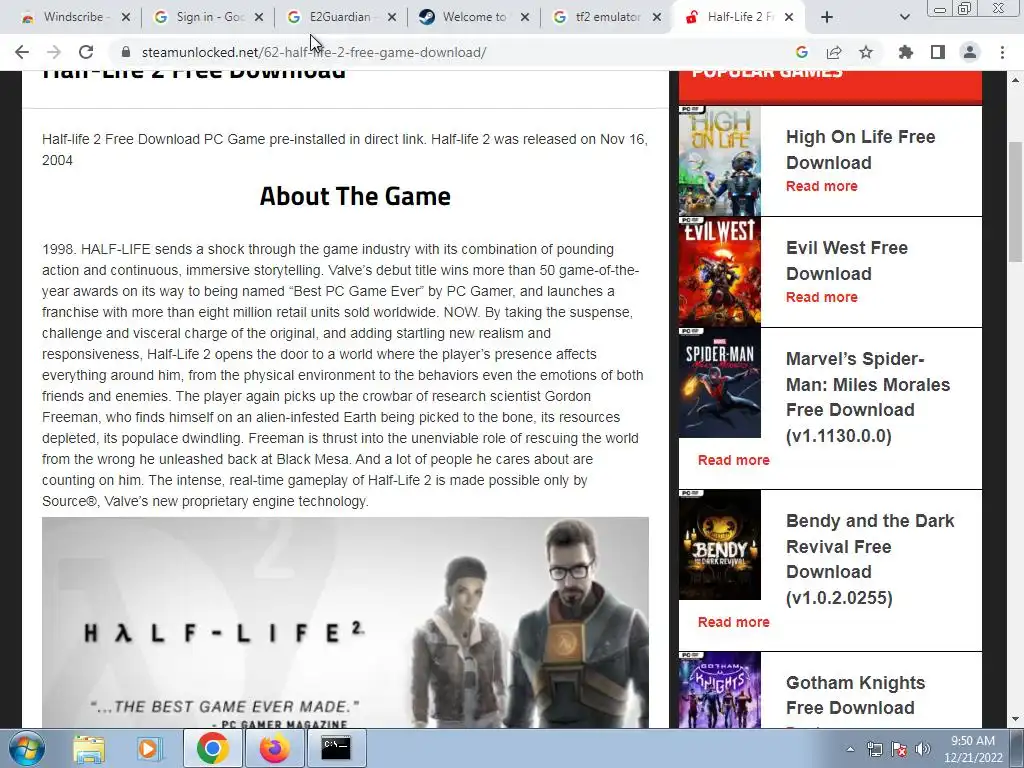Viewport: 1024px width, 768px height.
Task: Open the volume speaker tray icon
Action: pyautogui.click(x=922, y=749)
